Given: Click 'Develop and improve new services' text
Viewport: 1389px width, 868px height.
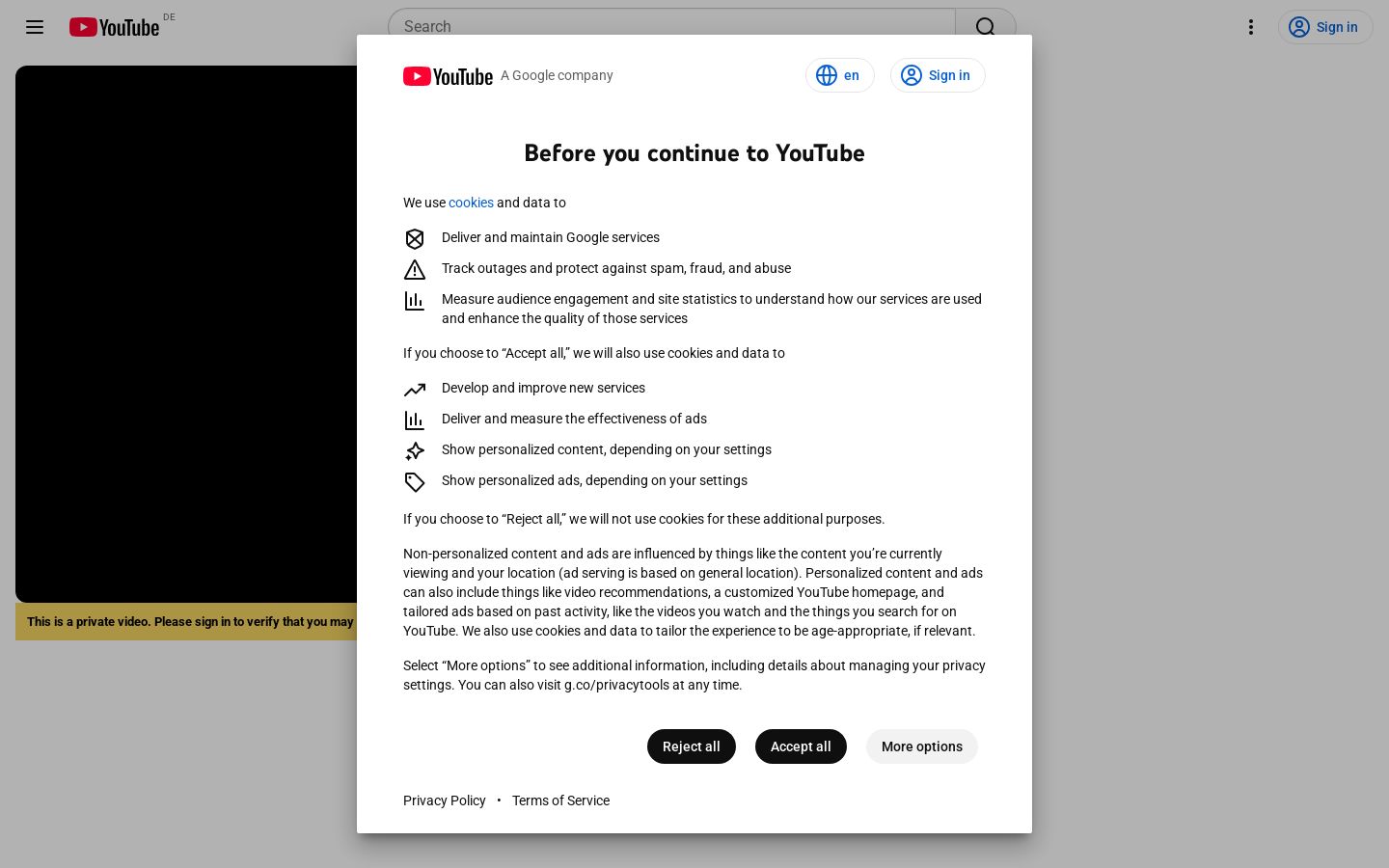Looking at the screenshot, I should point(543,388).
